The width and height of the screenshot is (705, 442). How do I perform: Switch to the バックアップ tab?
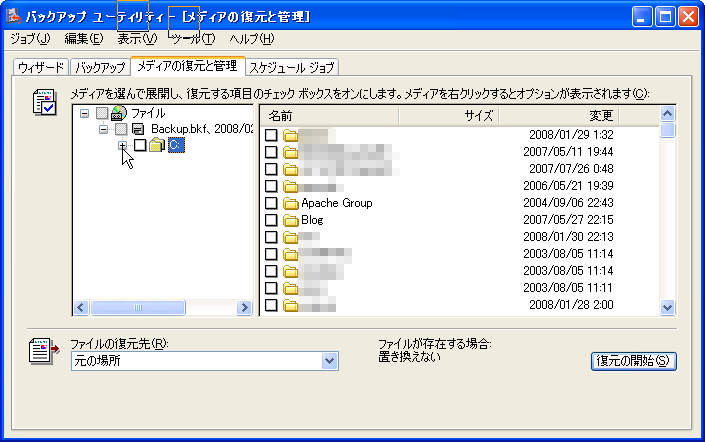pos(100,67)
